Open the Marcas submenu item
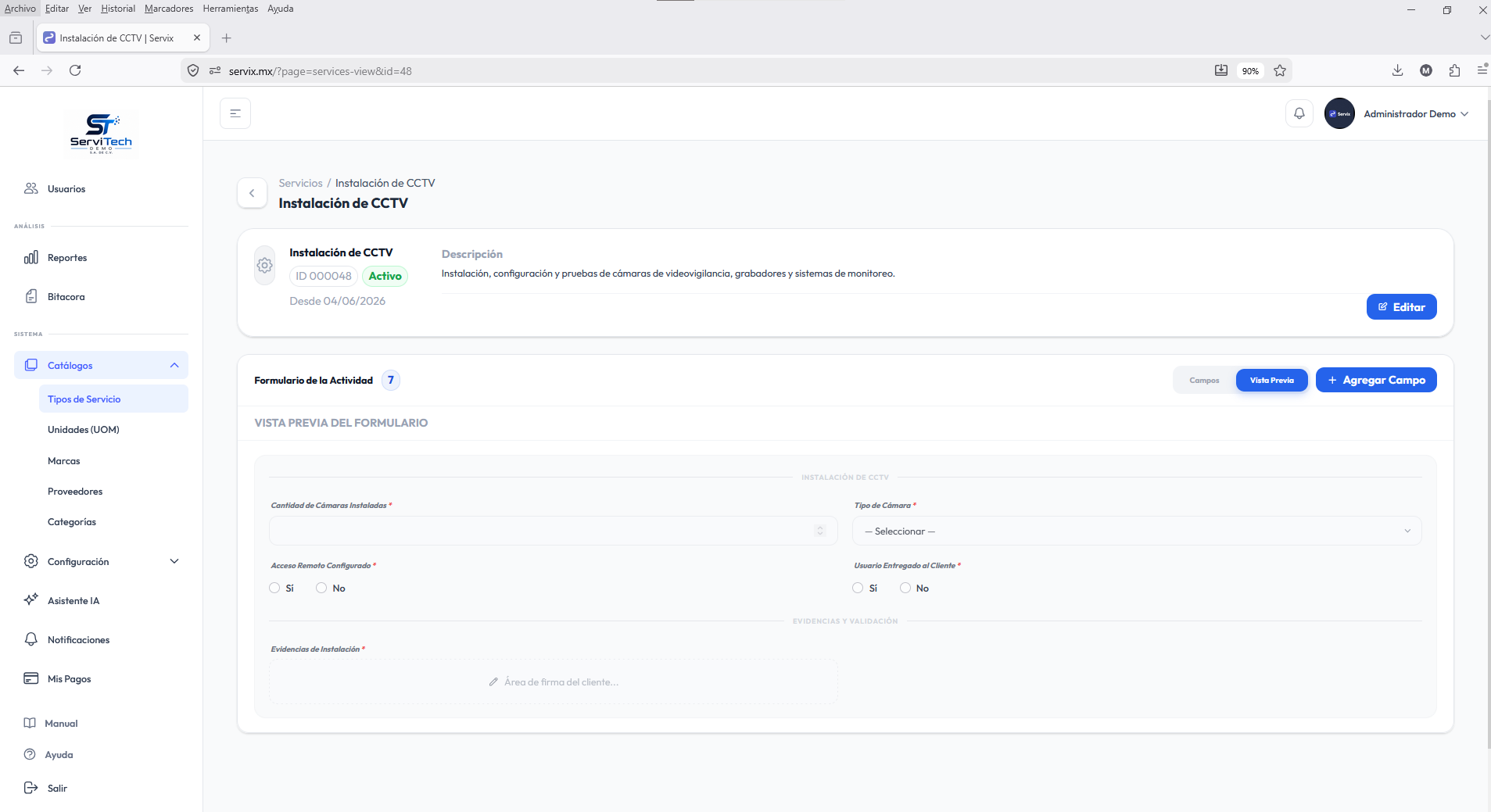This screenshot has height=812, width=1491. (x=64, y=460)
